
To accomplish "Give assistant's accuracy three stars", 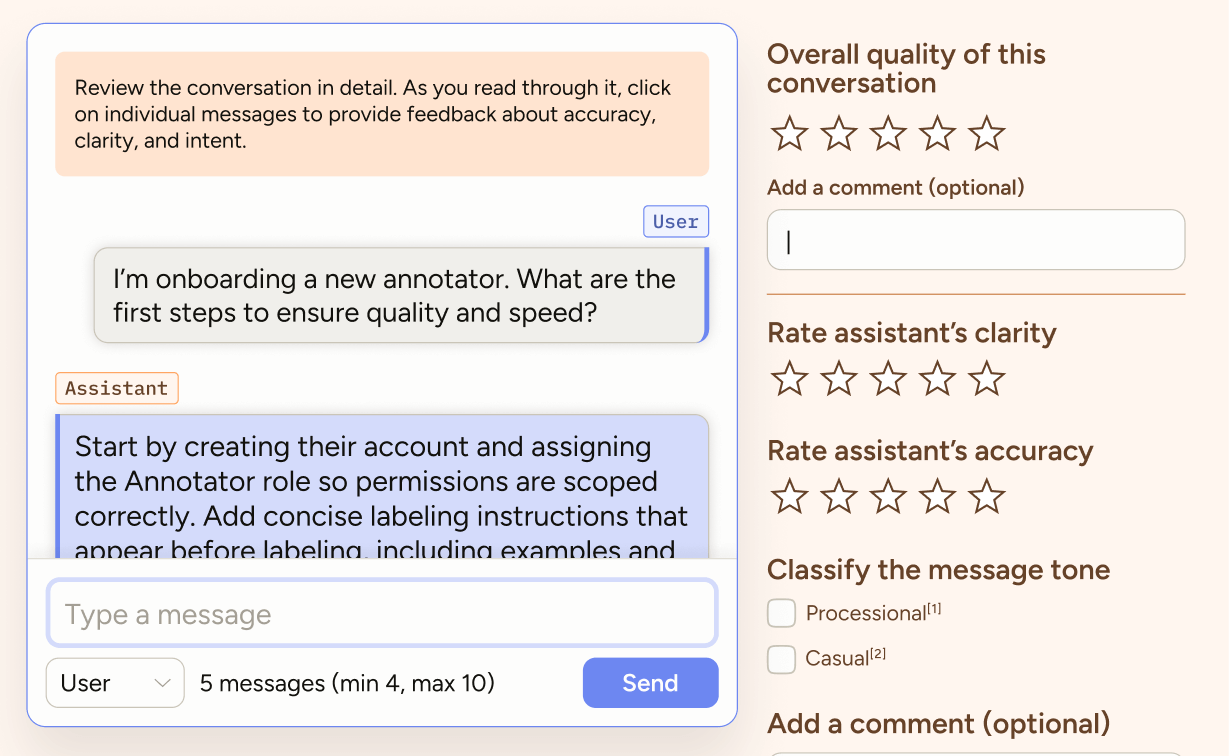I will 888,497.
